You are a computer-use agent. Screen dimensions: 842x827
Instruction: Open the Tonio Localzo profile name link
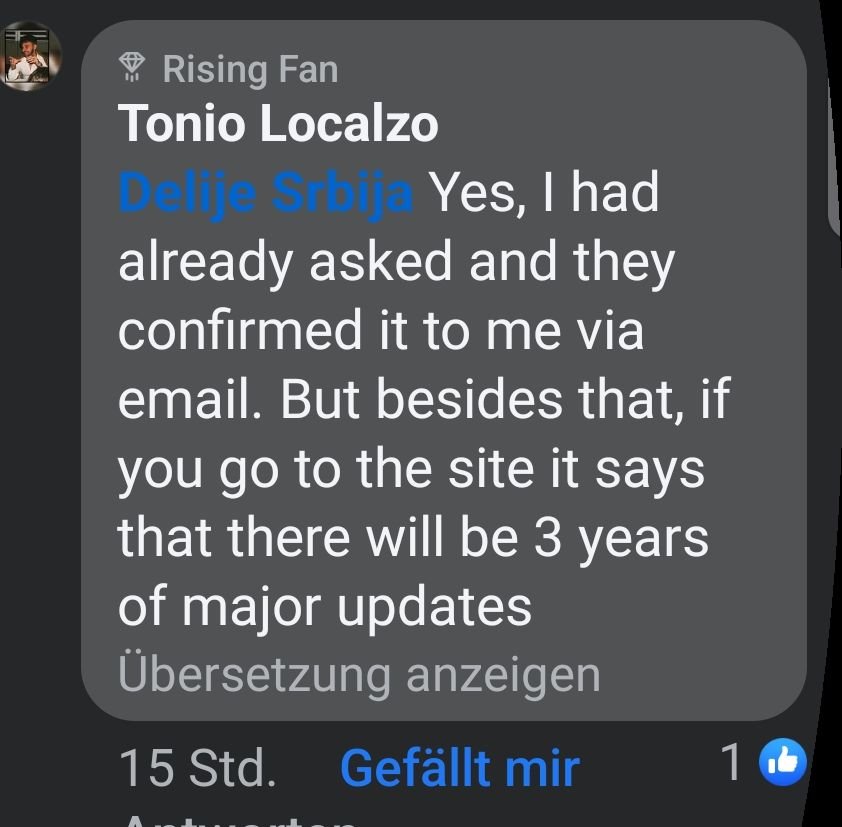point(278,124)
